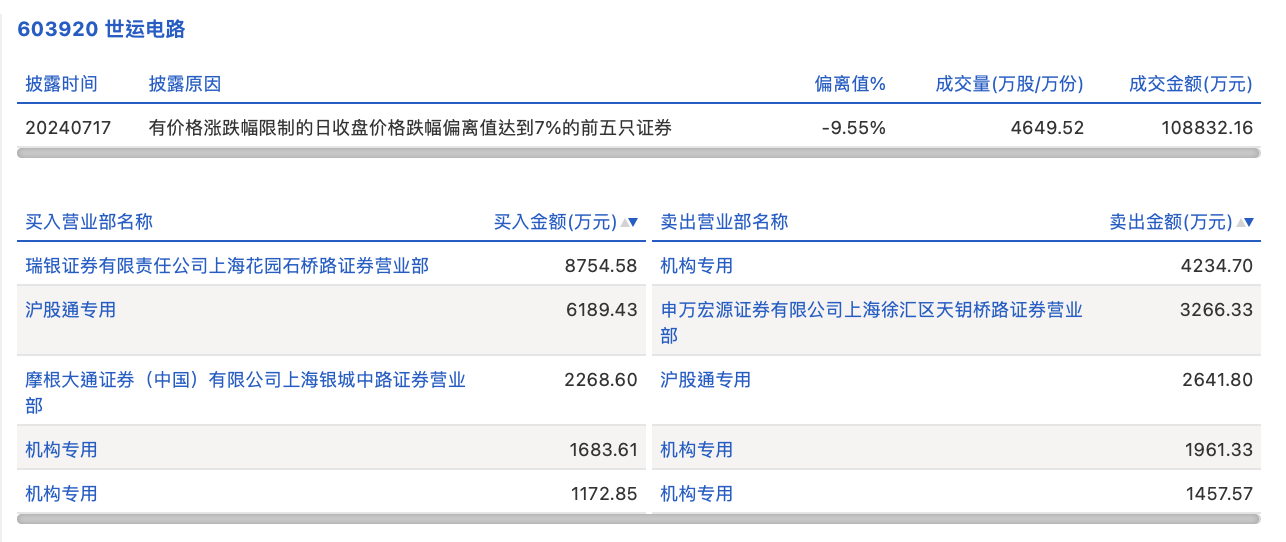Image resolution: width=1286 pixels, height=542 pixels.
Task: Click buy-side 机构专用 with amount 1172.85
Action: point(62,494)
